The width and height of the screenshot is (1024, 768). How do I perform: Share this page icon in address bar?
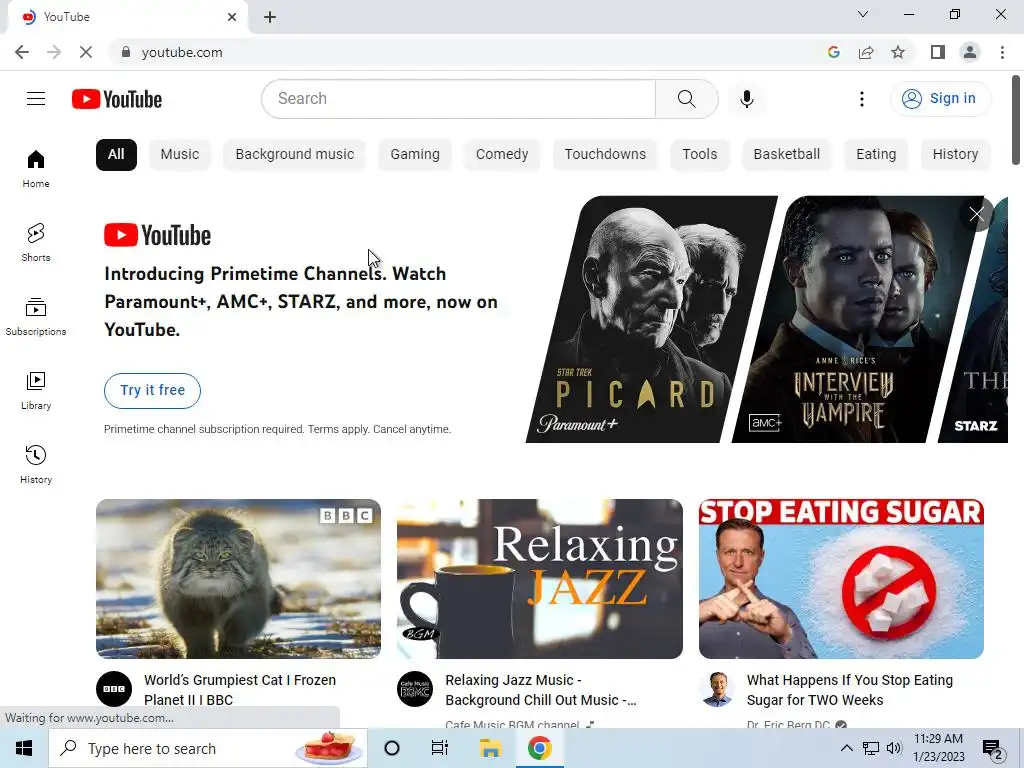tap(866, 52)
